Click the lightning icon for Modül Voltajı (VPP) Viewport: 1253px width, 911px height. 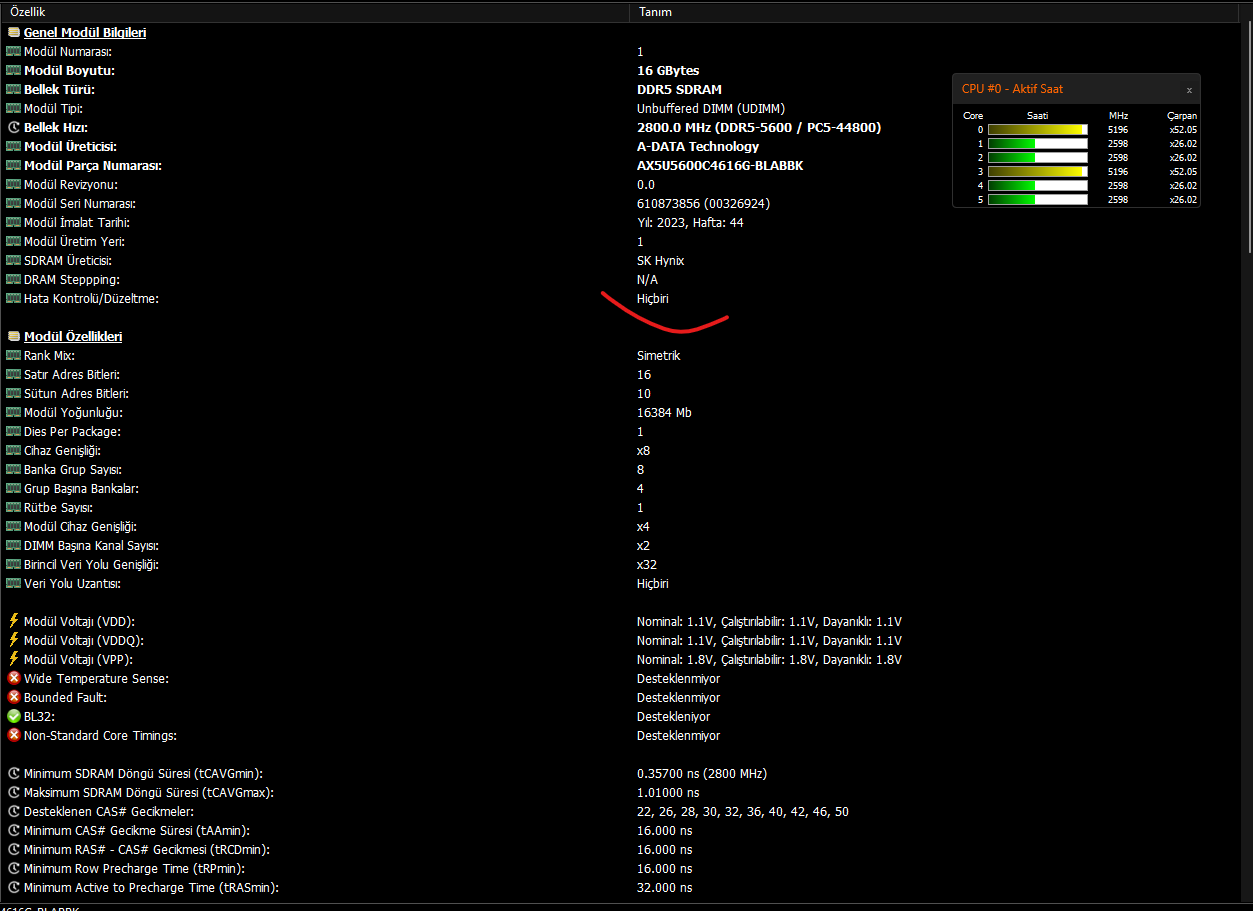[x=14, y=659]
